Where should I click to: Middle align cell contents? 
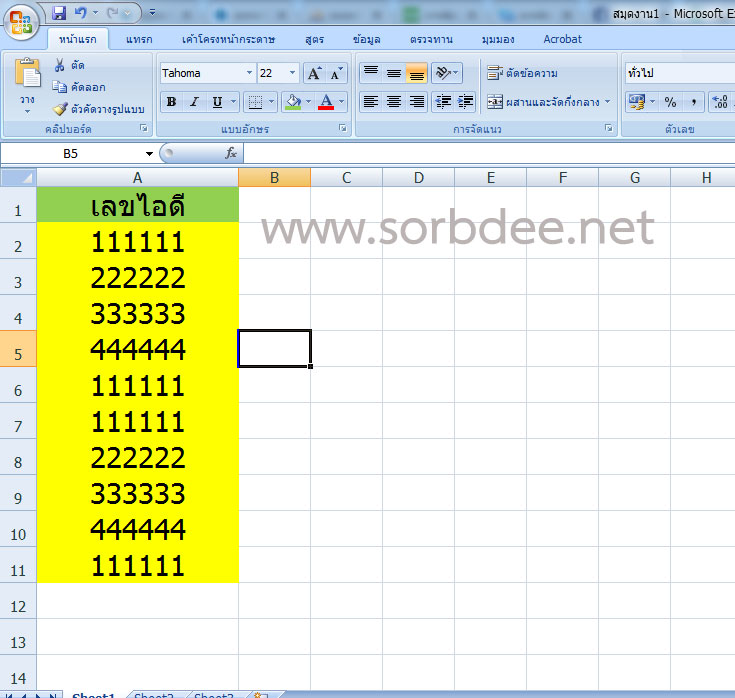point(394,73)
